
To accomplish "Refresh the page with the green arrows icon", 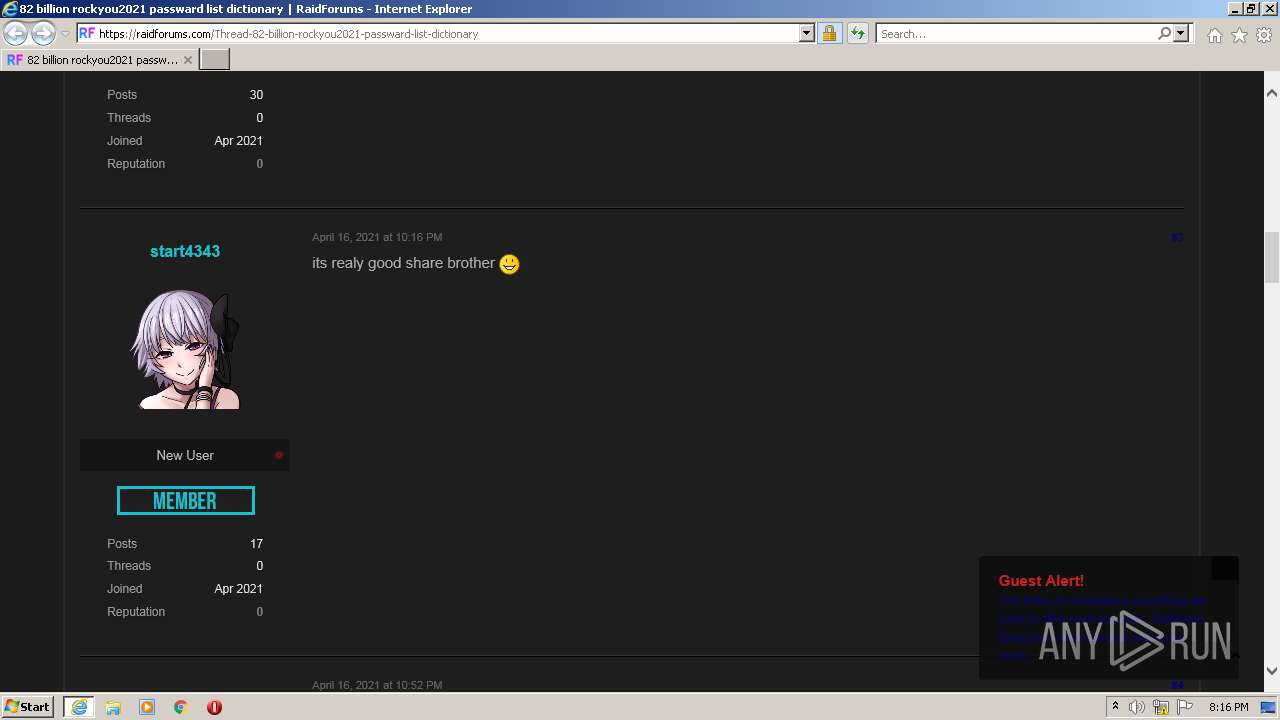I will [x=858, y=33].
